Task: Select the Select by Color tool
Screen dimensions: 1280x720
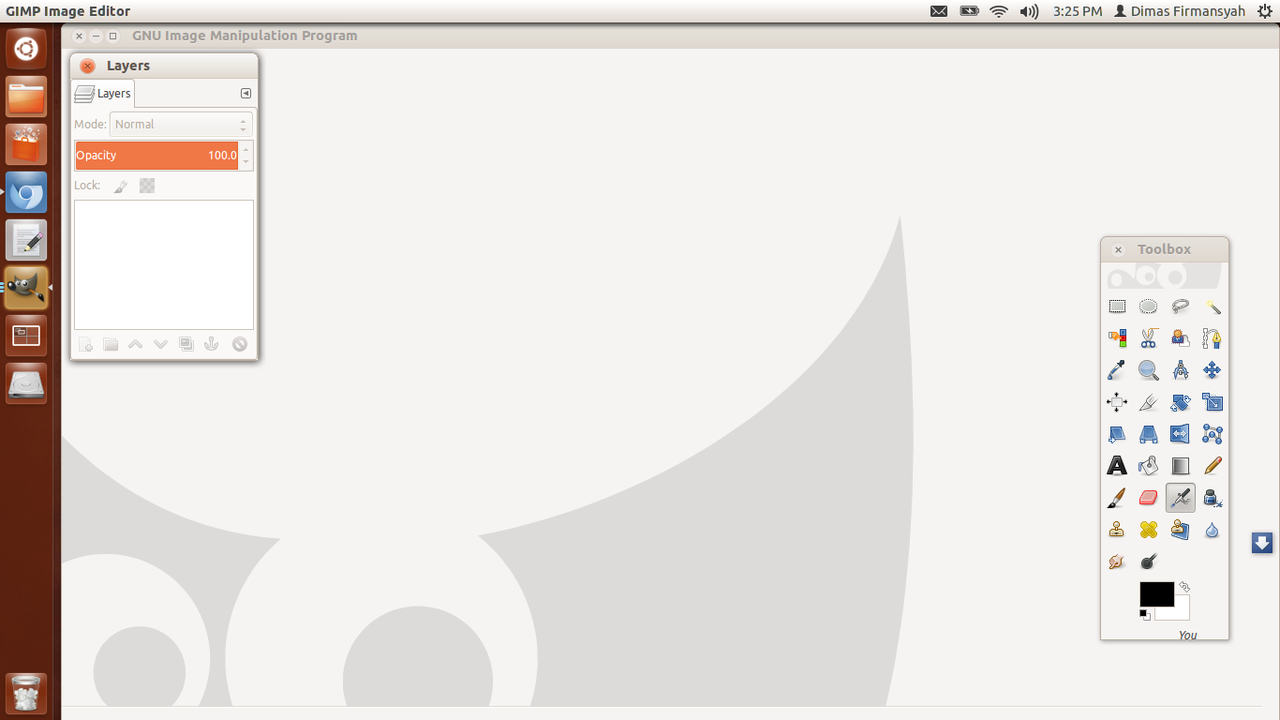Action: (1117, 339)
